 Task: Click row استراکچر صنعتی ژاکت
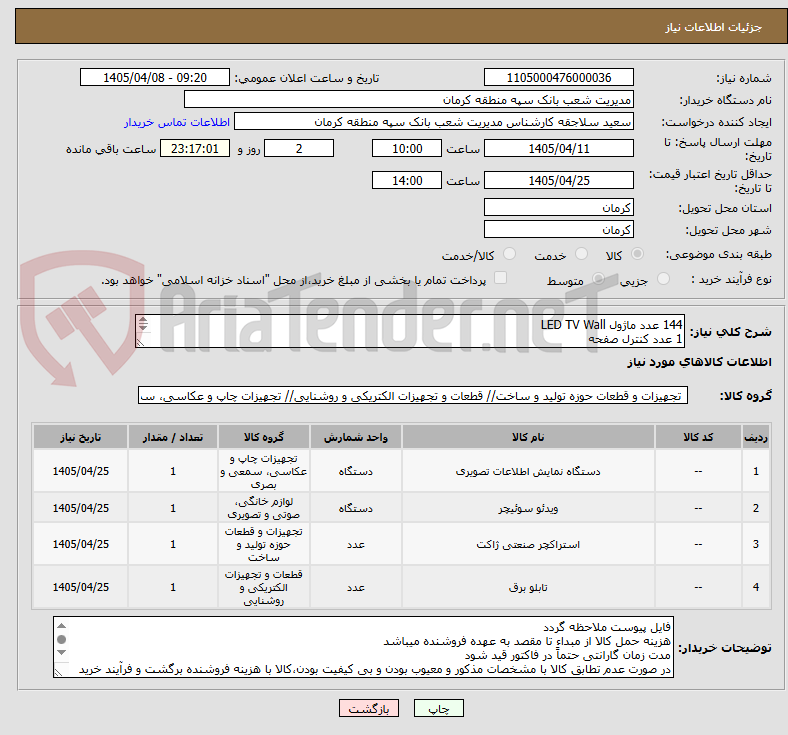pyautogui.click(x=402, y=544)
